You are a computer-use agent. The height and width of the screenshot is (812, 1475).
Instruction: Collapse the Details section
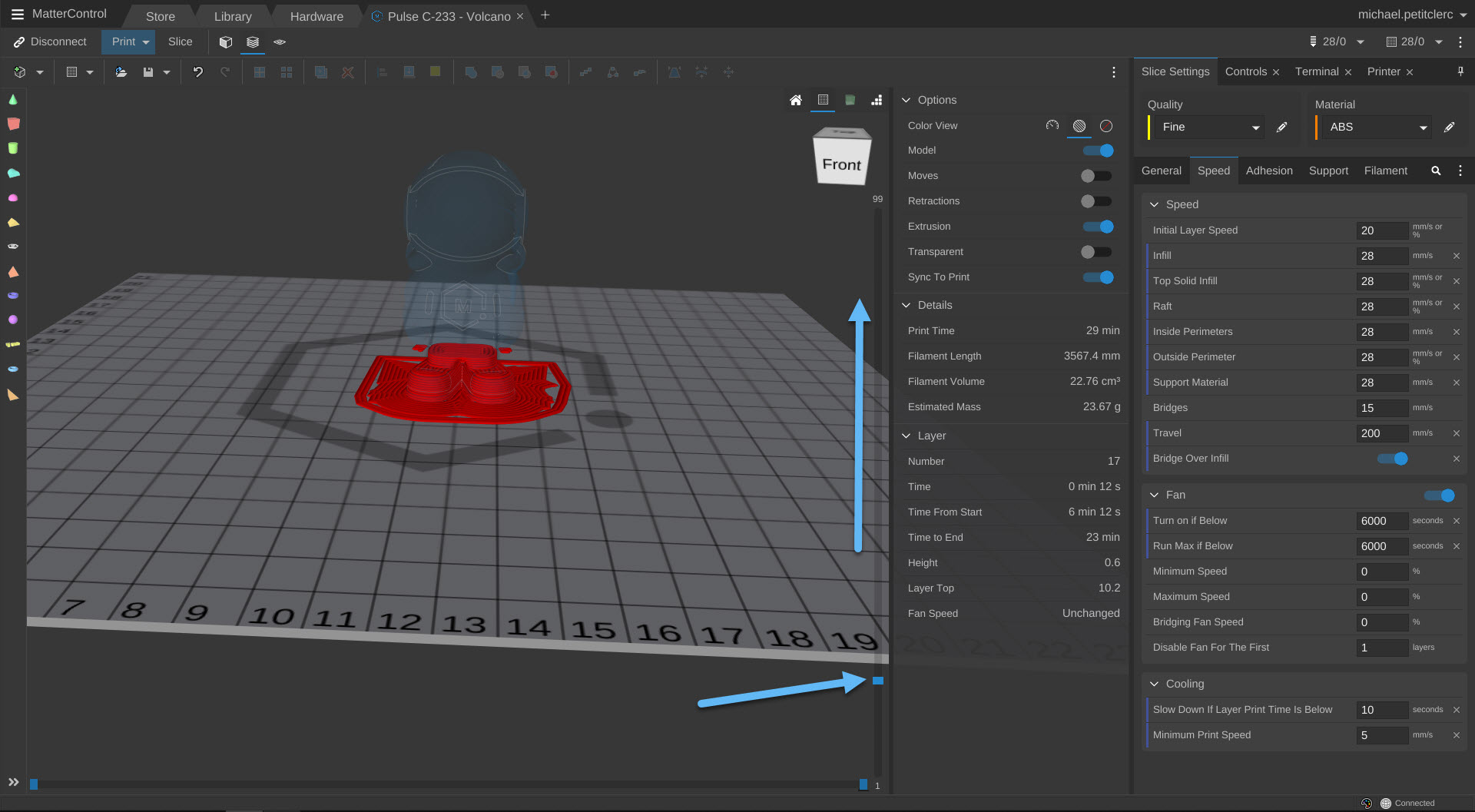tap(907, 305)
